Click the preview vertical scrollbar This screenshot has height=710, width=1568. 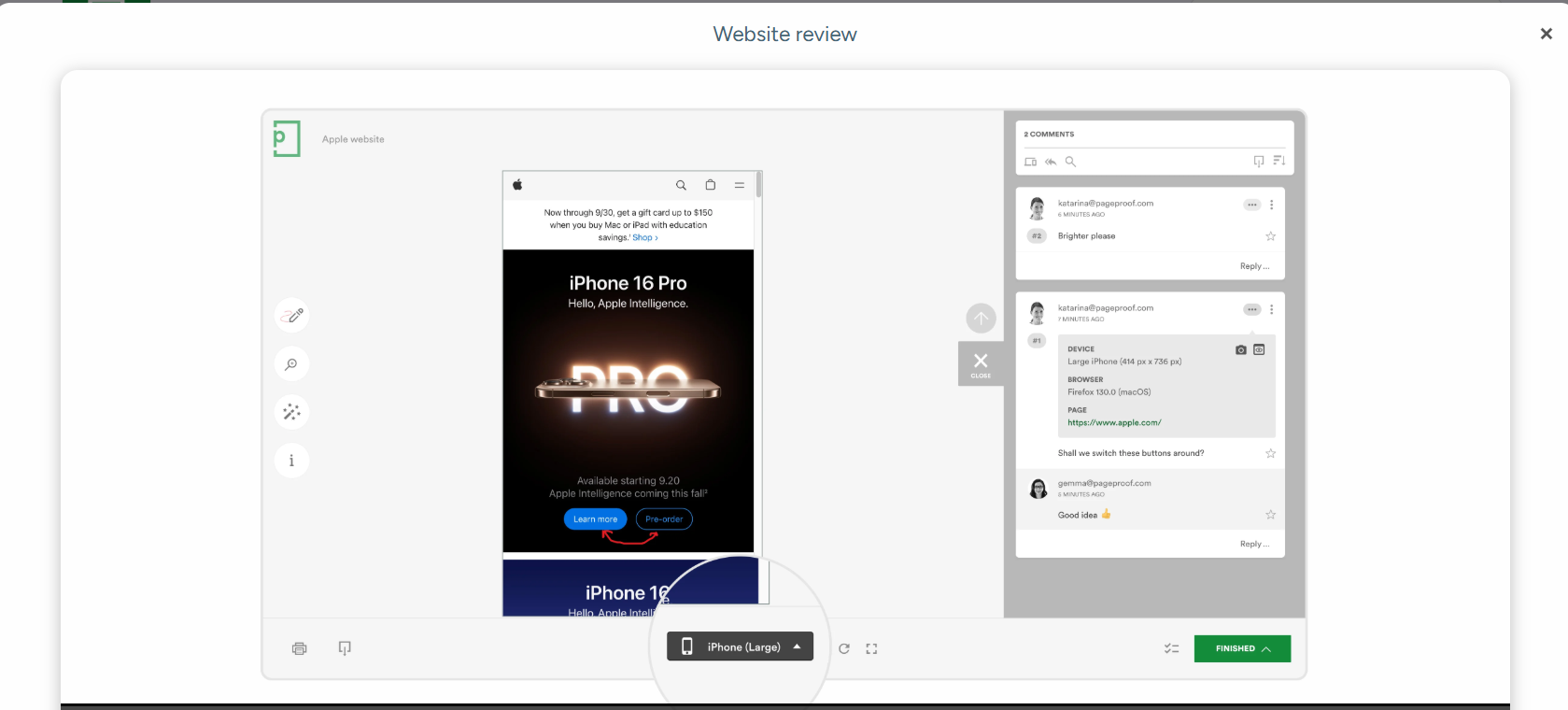coord(759,184)
